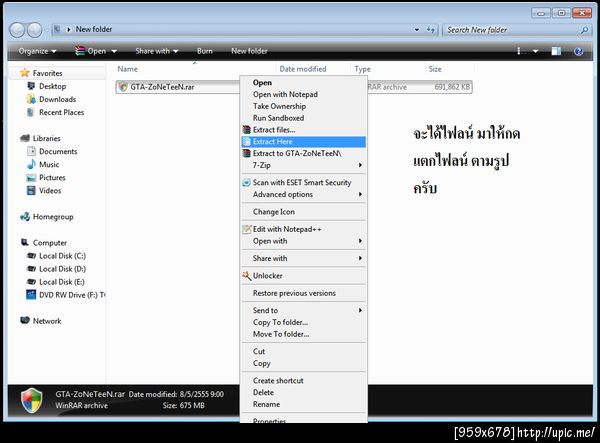Click the Downloads folder icon
Image resolution: width=600 pixels, height=443 pixels.
coord(31,99)
